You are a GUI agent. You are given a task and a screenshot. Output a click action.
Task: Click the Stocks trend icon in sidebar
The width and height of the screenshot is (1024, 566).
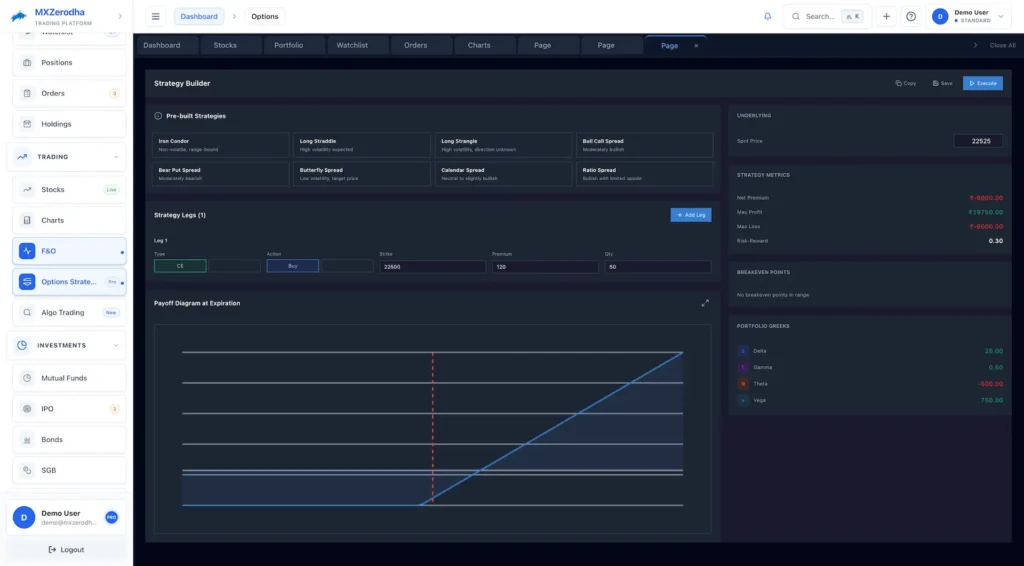[27, 190]
